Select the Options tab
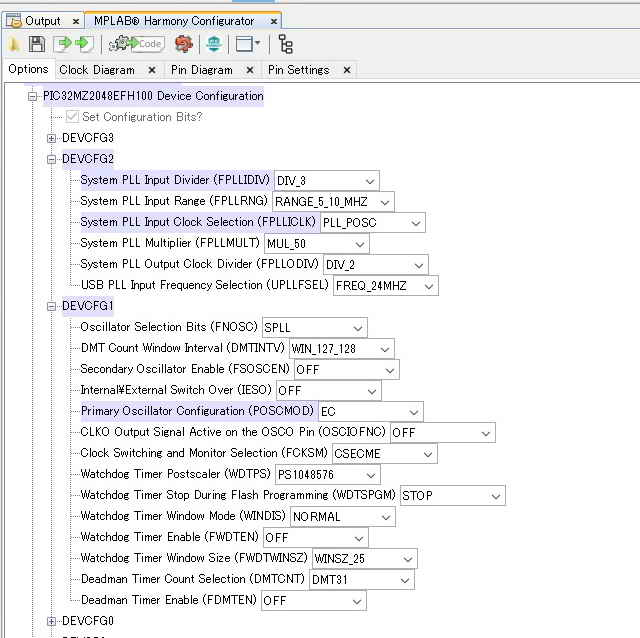Screen dimensions: 640x638 [28, 69]
